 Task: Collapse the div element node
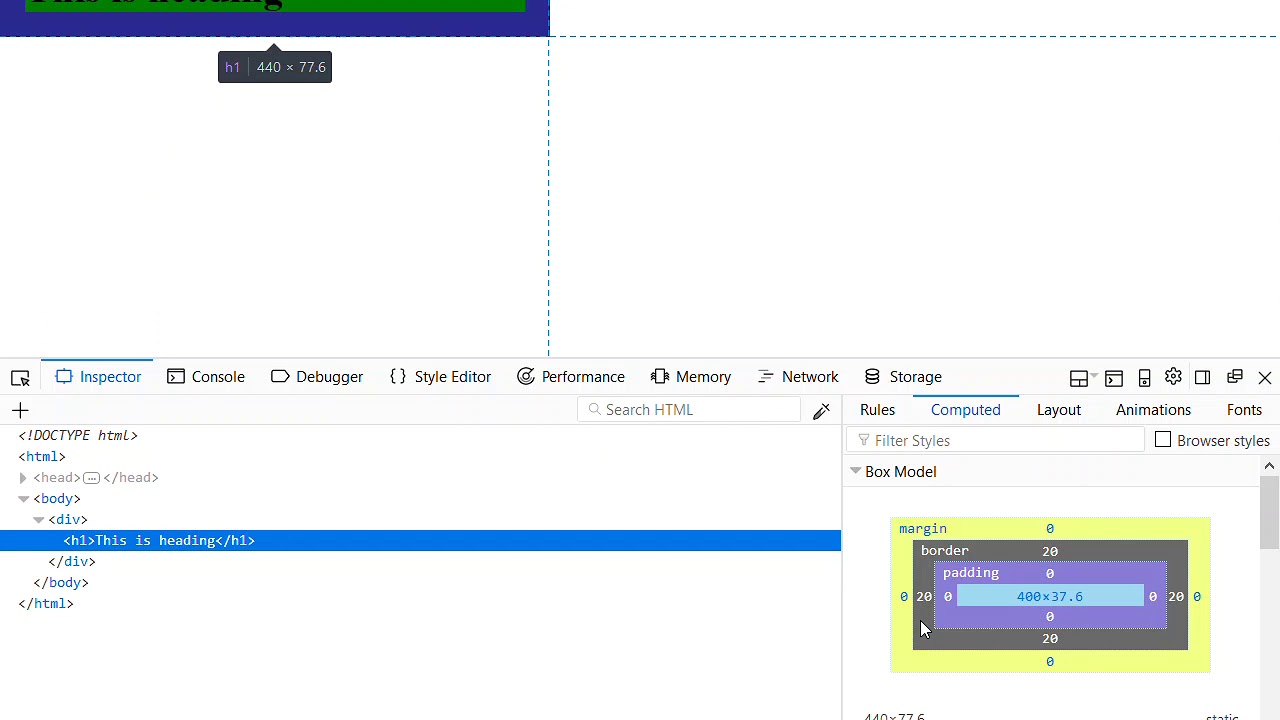(x=38, y=520)
